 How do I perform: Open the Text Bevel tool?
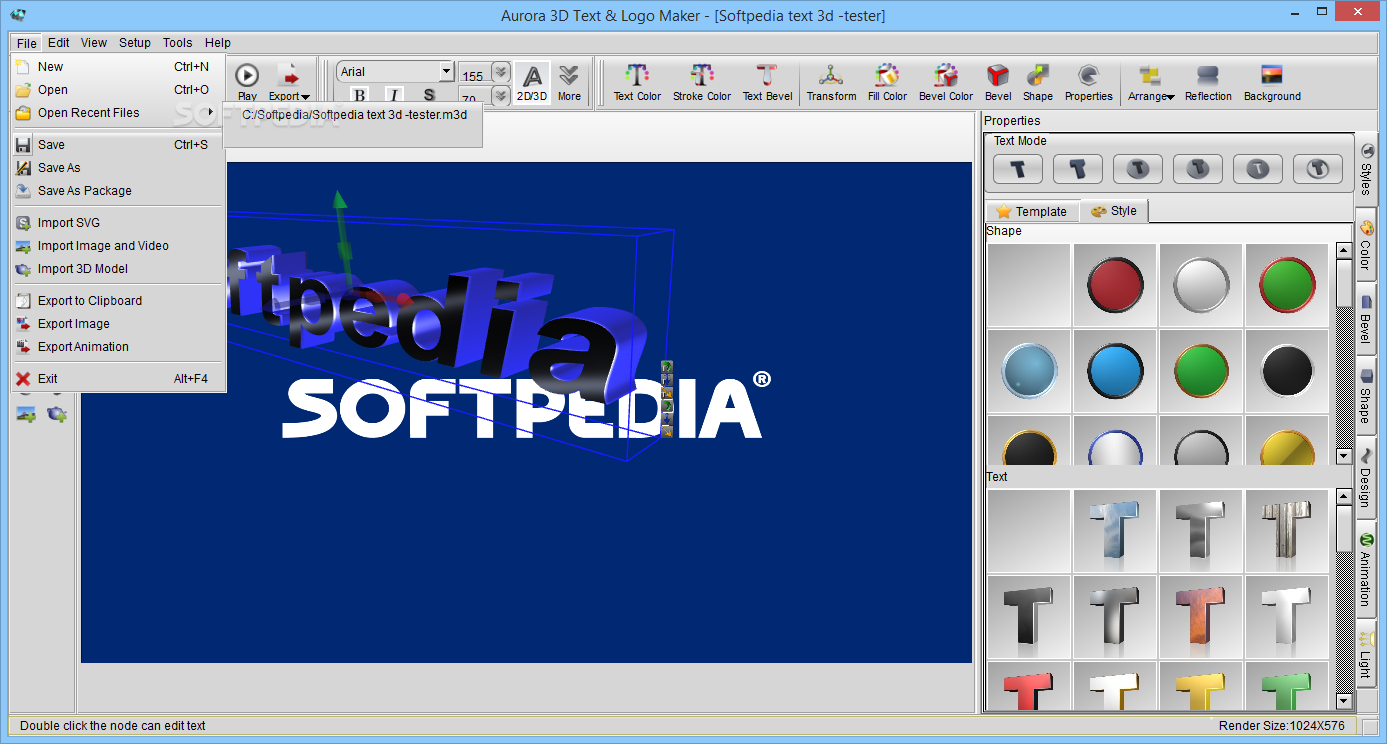coord(767,82)
